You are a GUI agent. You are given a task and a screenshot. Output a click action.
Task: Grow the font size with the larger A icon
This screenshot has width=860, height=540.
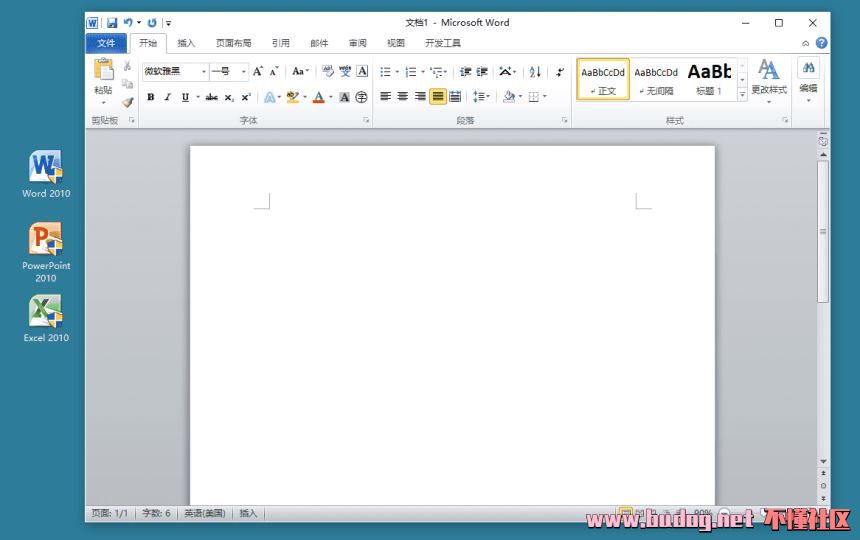pyautogui.click(x=257, y=71)
